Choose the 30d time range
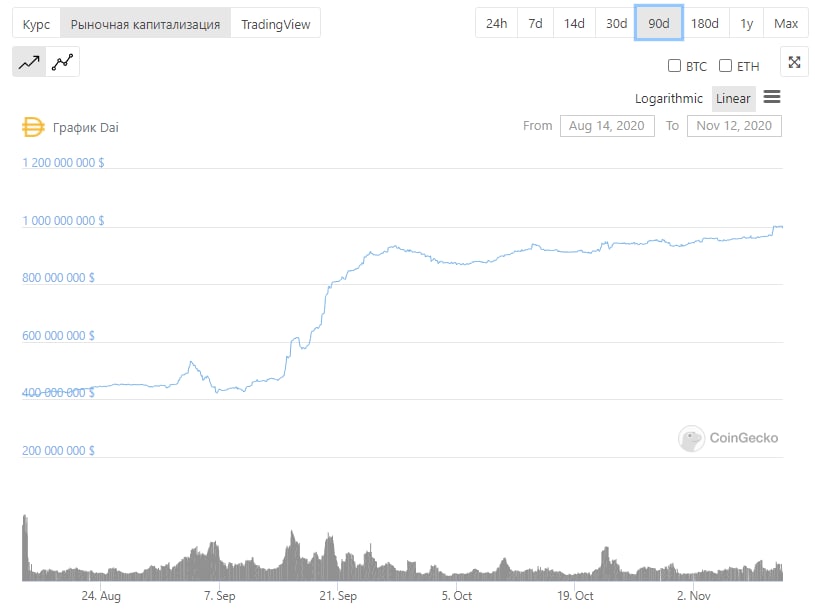 [616, 23]
